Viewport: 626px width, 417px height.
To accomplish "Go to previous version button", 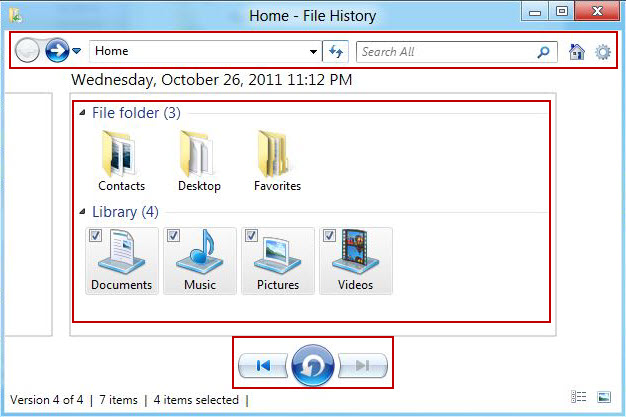I will [263, 365].
